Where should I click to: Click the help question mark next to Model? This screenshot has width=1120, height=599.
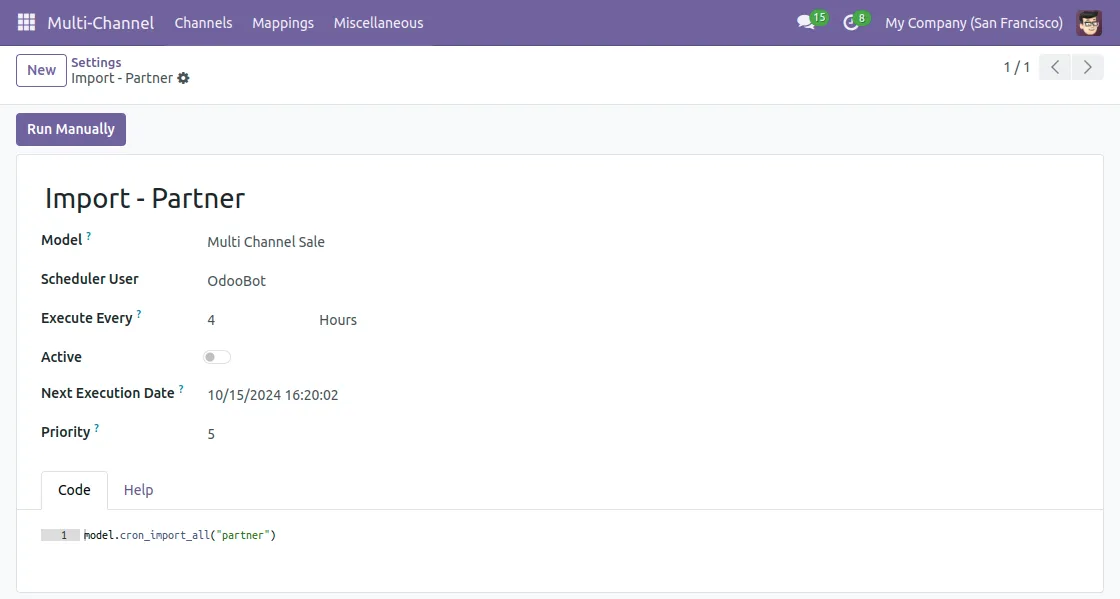(89, 235)
